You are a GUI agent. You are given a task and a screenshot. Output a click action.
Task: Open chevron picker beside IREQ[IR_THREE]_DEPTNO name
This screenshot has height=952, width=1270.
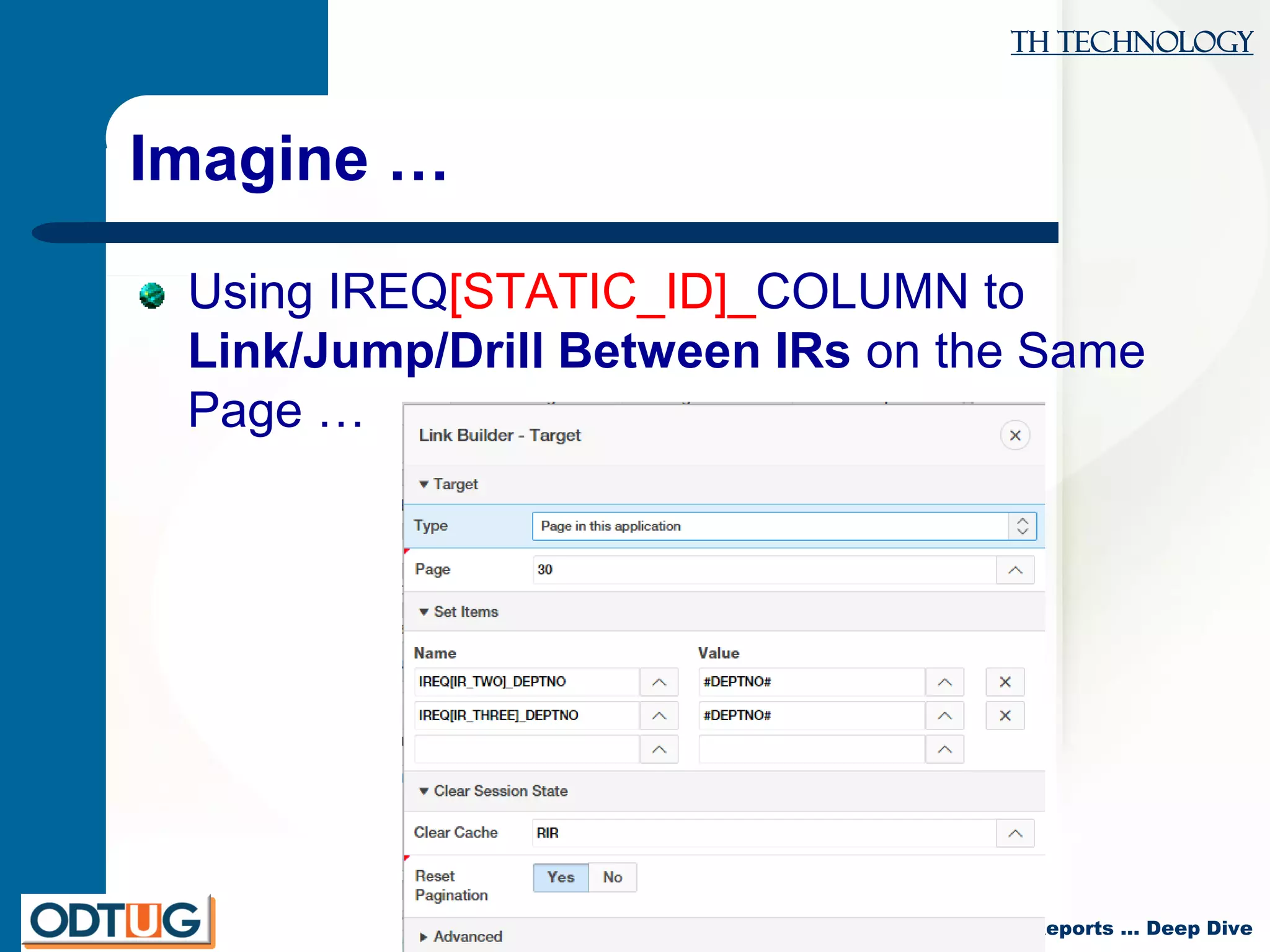coord(659,715)
